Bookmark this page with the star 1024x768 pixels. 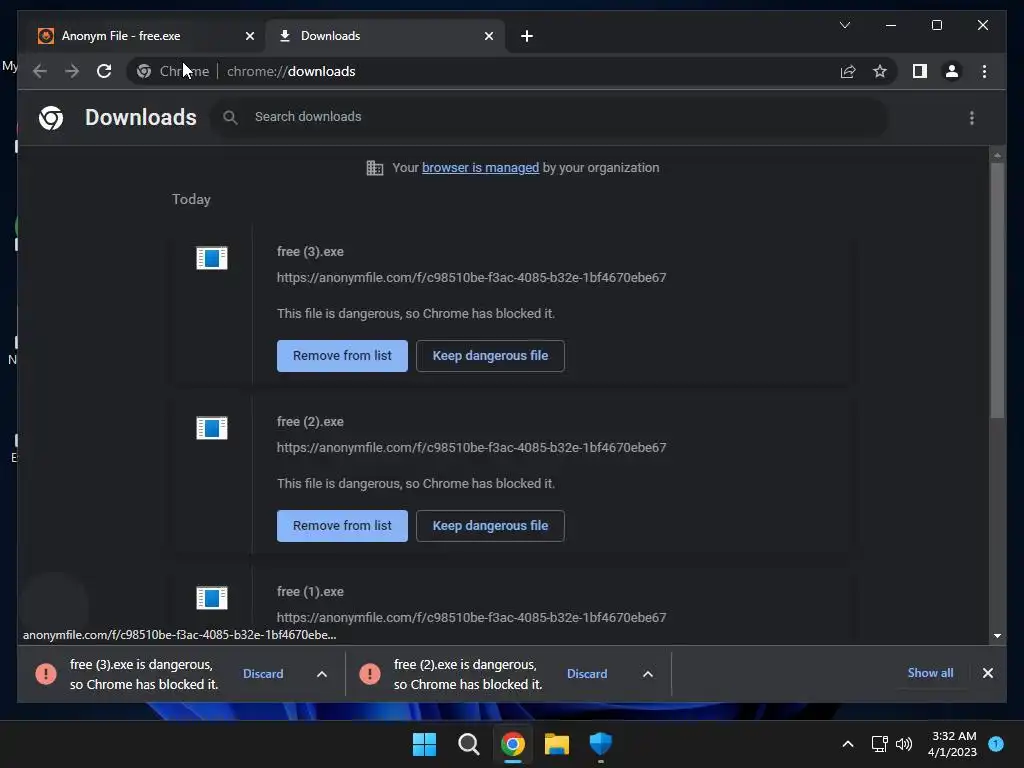(880, 71)
